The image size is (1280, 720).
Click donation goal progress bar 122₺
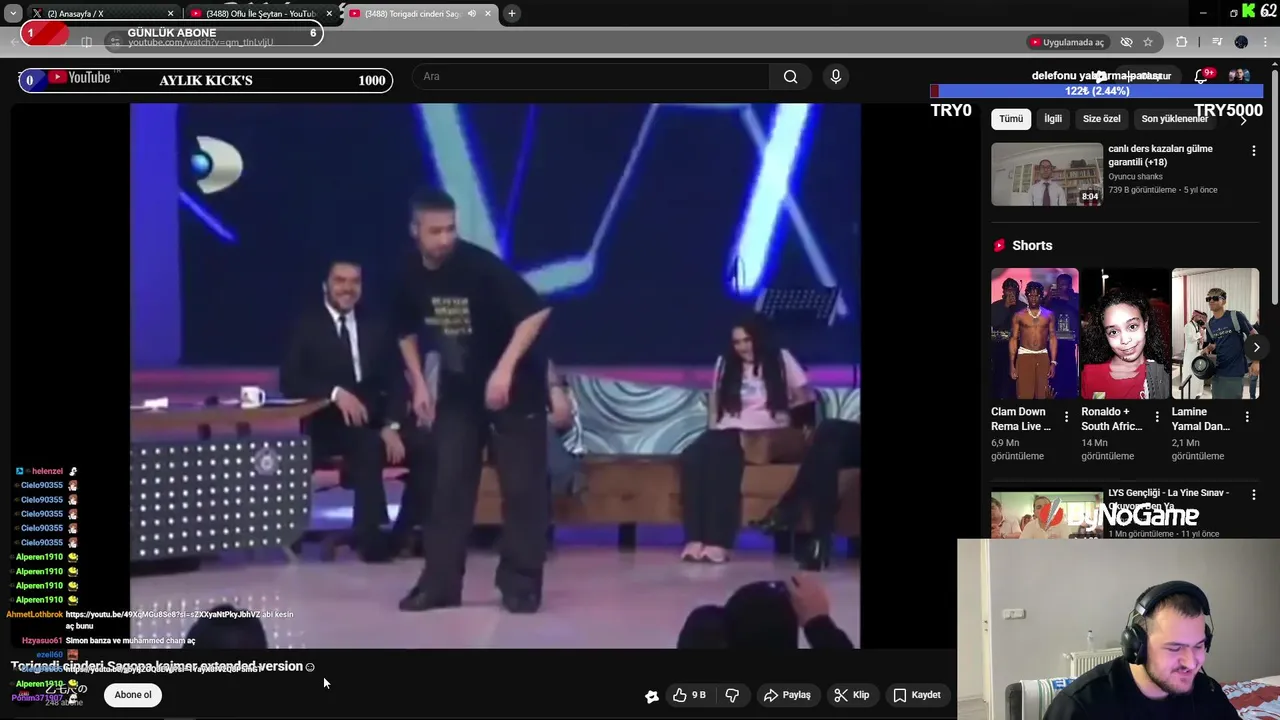1097,91
